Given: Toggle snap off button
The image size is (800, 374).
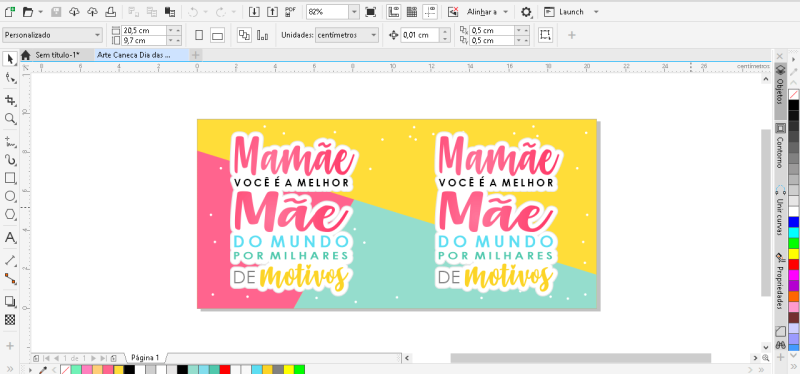Looking at the screenshot, I should tap(453, 12).
